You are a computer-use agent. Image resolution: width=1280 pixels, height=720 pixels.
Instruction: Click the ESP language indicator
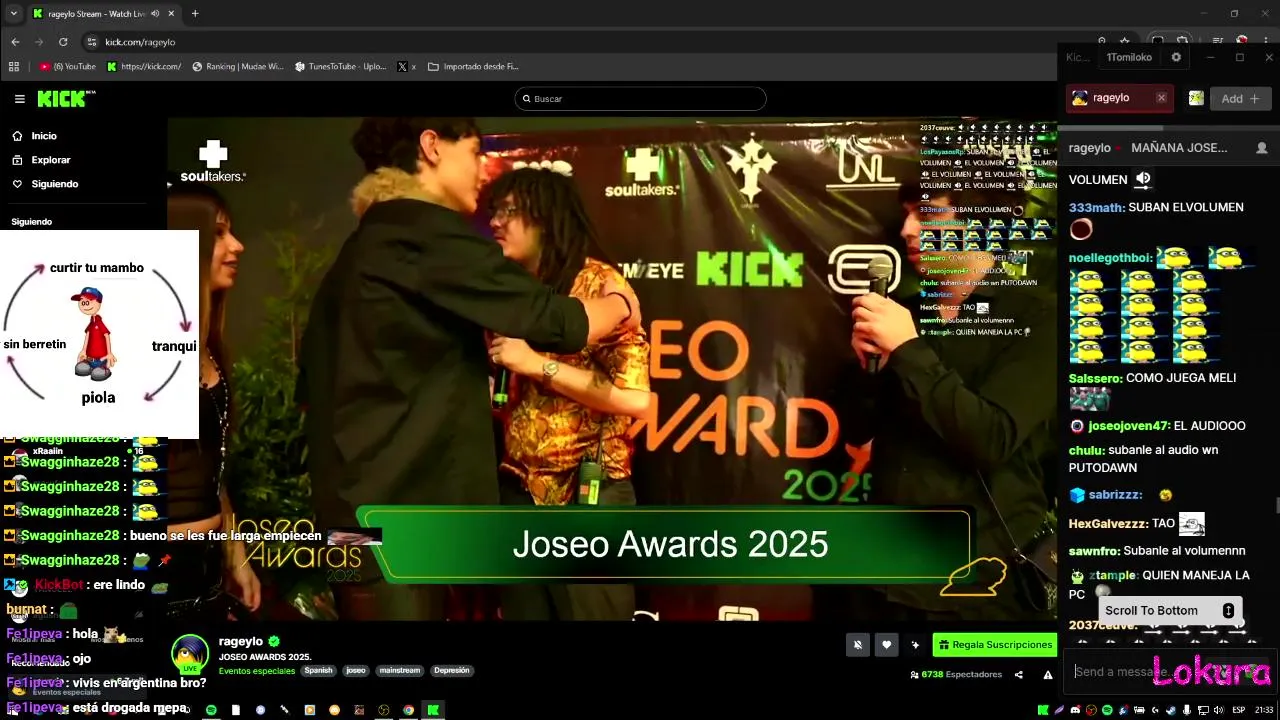(1239, 710)
